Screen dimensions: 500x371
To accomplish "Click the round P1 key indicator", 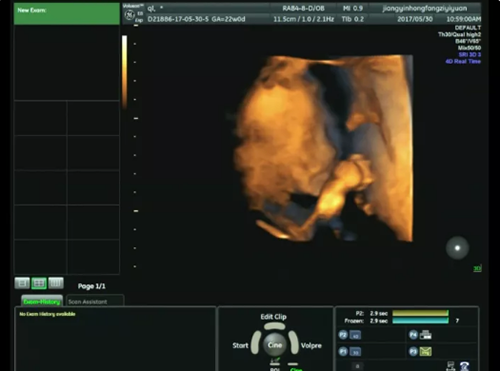I will coord(343,351).
